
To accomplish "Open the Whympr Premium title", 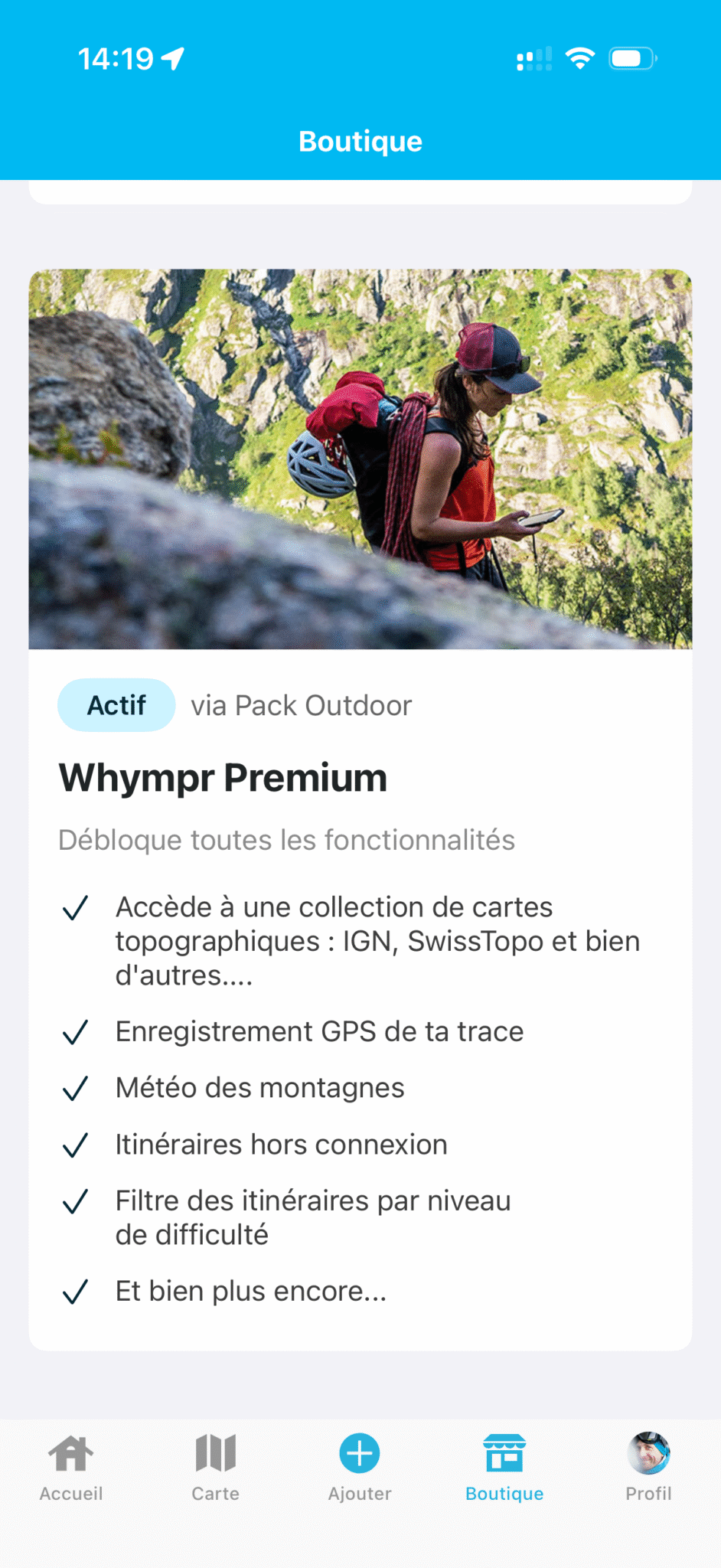I will (223, 778).
